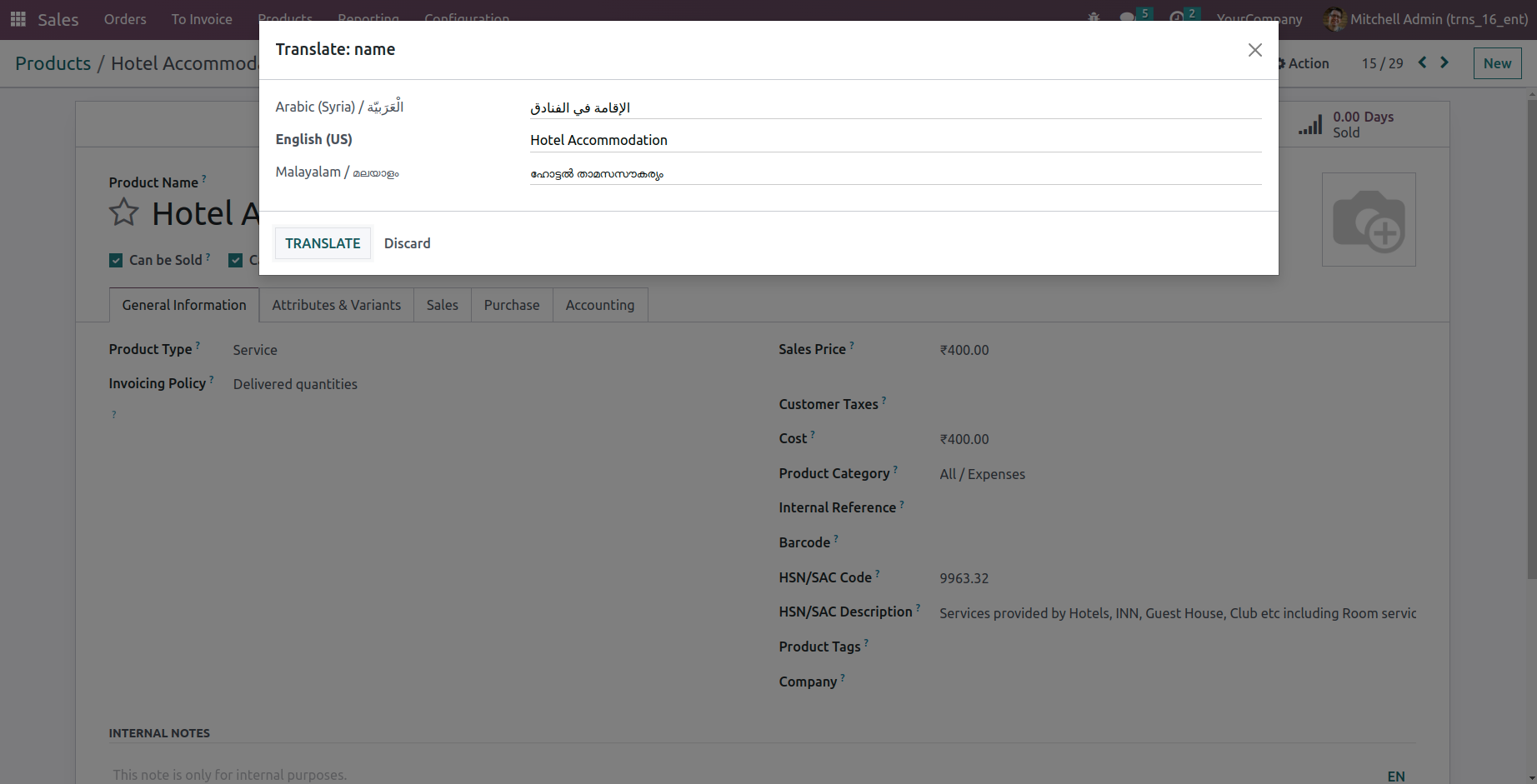Click Cost ₹400.00 value
The image size is (1537, 784).
pos(964,439)
